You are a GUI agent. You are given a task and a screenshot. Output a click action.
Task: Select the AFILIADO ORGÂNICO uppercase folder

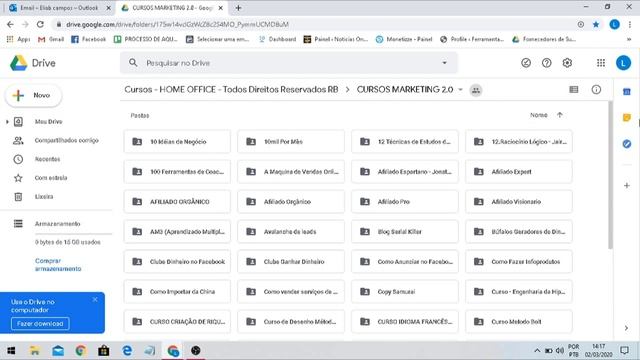(177, 202)
